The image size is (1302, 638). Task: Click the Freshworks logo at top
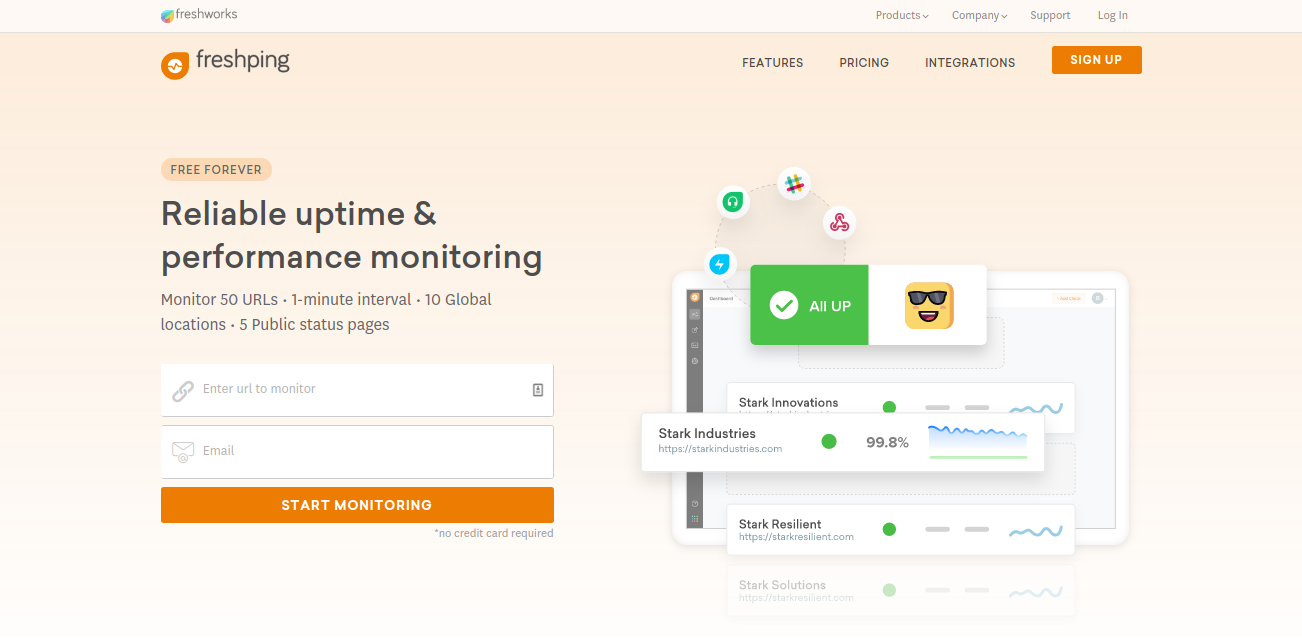199,15
